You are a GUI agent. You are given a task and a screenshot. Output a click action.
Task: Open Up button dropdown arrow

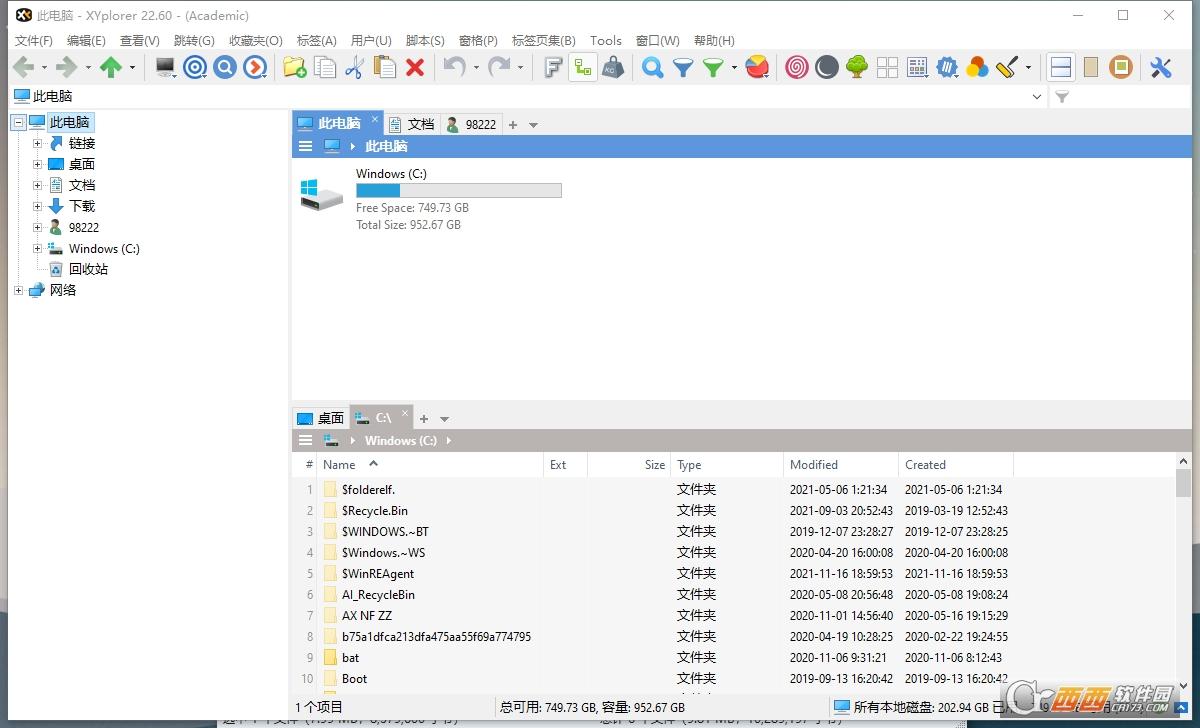point(131,68)
